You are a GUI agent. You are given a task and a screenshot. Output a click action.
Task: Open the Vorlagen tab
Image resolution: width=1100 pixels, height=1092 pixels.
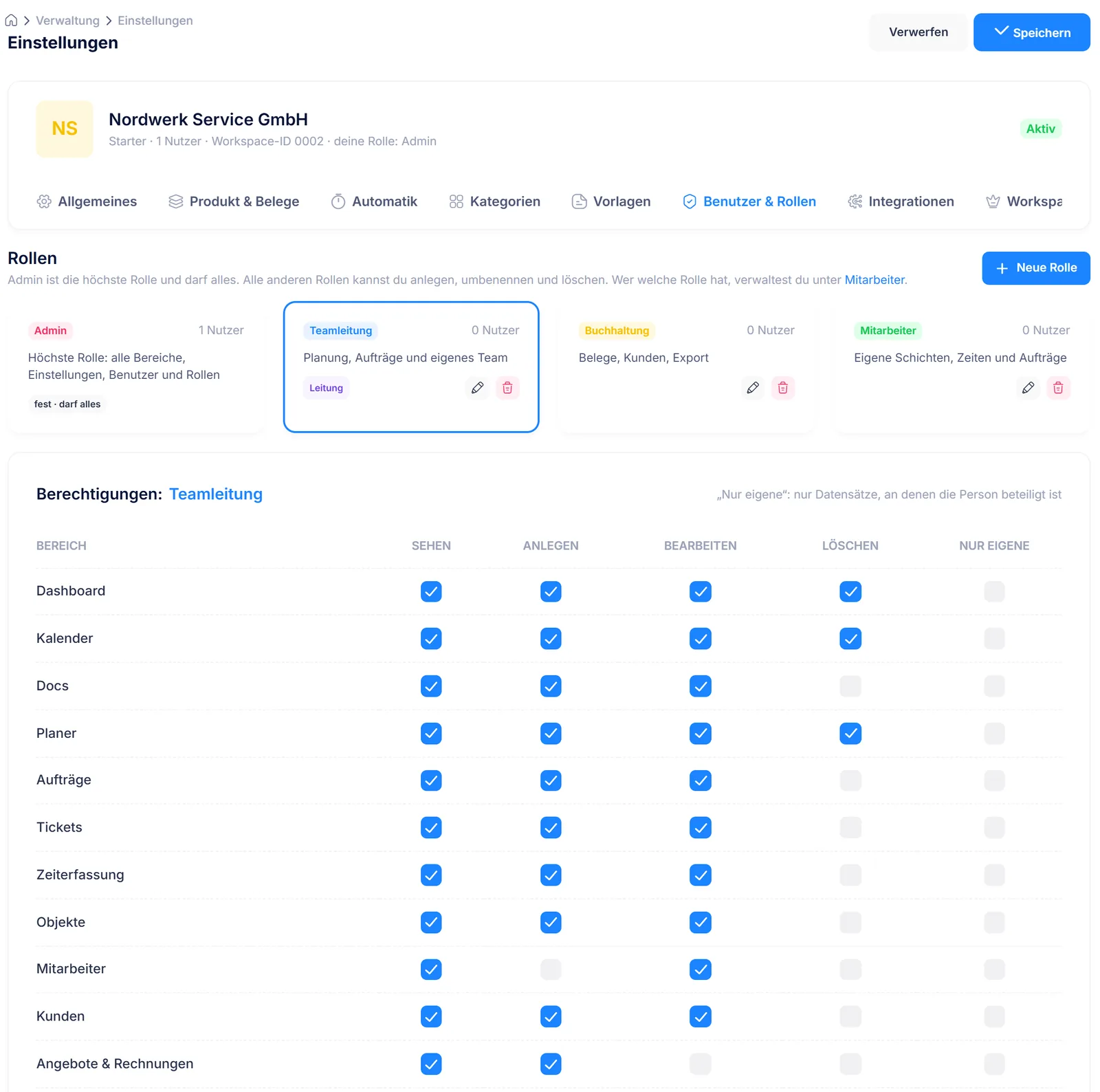(x=611, y=201)
